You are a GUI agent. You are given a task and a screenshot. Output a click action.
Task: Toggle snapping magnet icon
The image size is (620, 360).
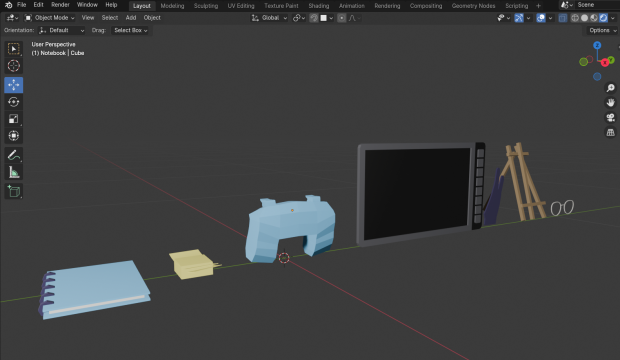[x=314, y=18]
